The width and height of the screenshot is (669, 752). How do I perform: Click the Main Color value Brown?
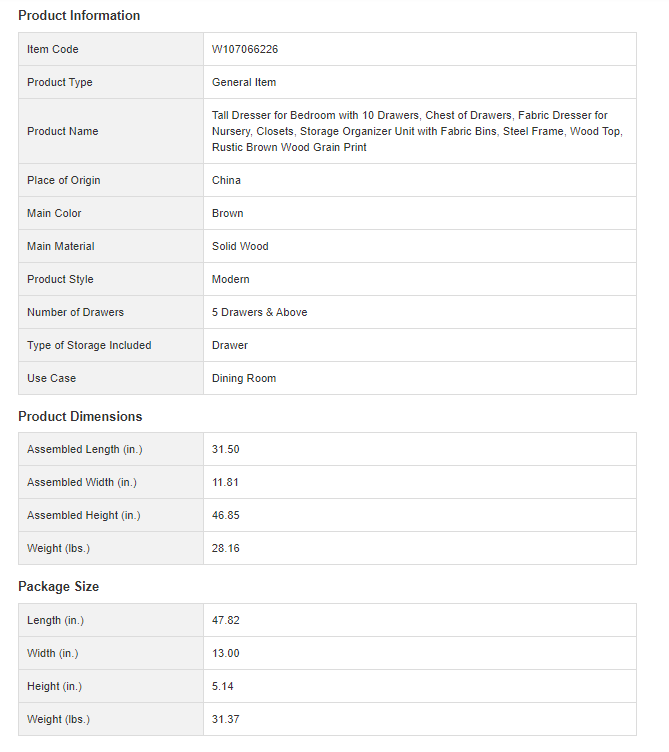click(227, 213)
